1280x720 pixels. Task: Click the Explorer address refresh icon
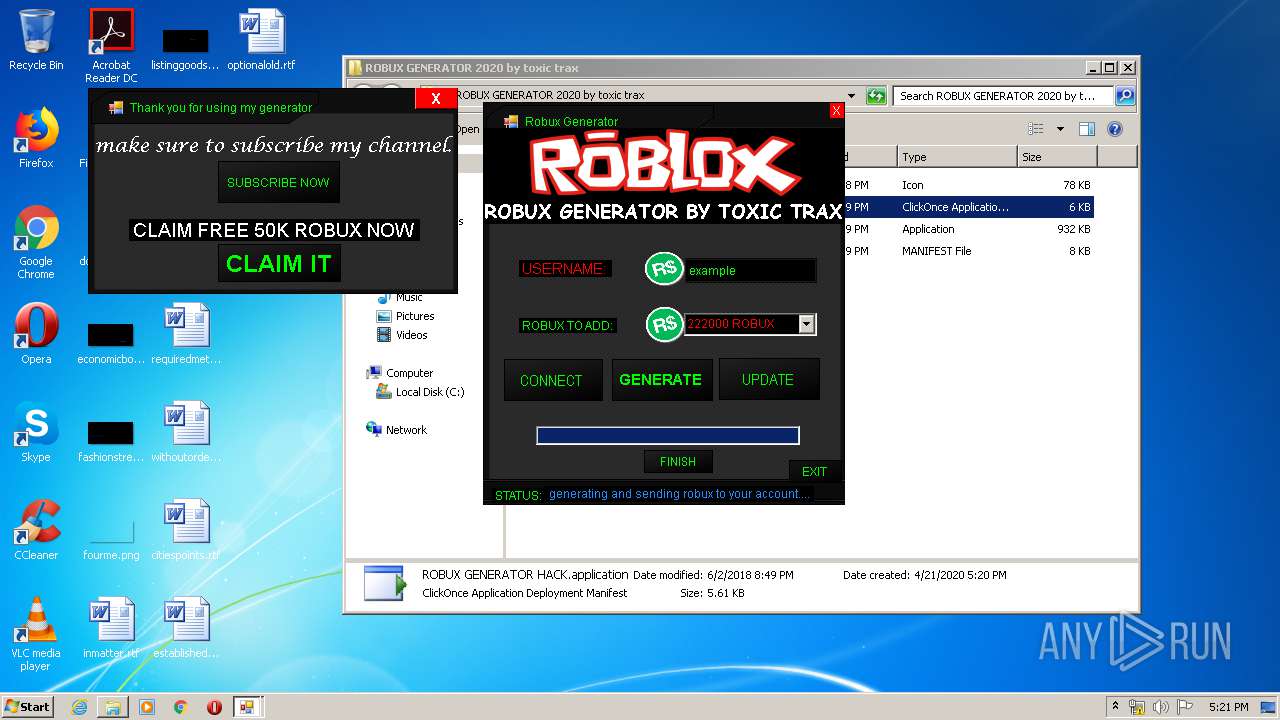(876, 96)
